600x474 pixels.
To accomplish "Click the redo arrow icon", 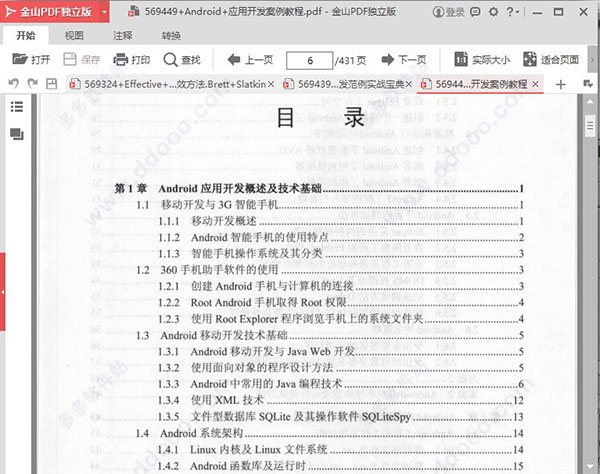I will pyautogui.click(x=33, y=83).
